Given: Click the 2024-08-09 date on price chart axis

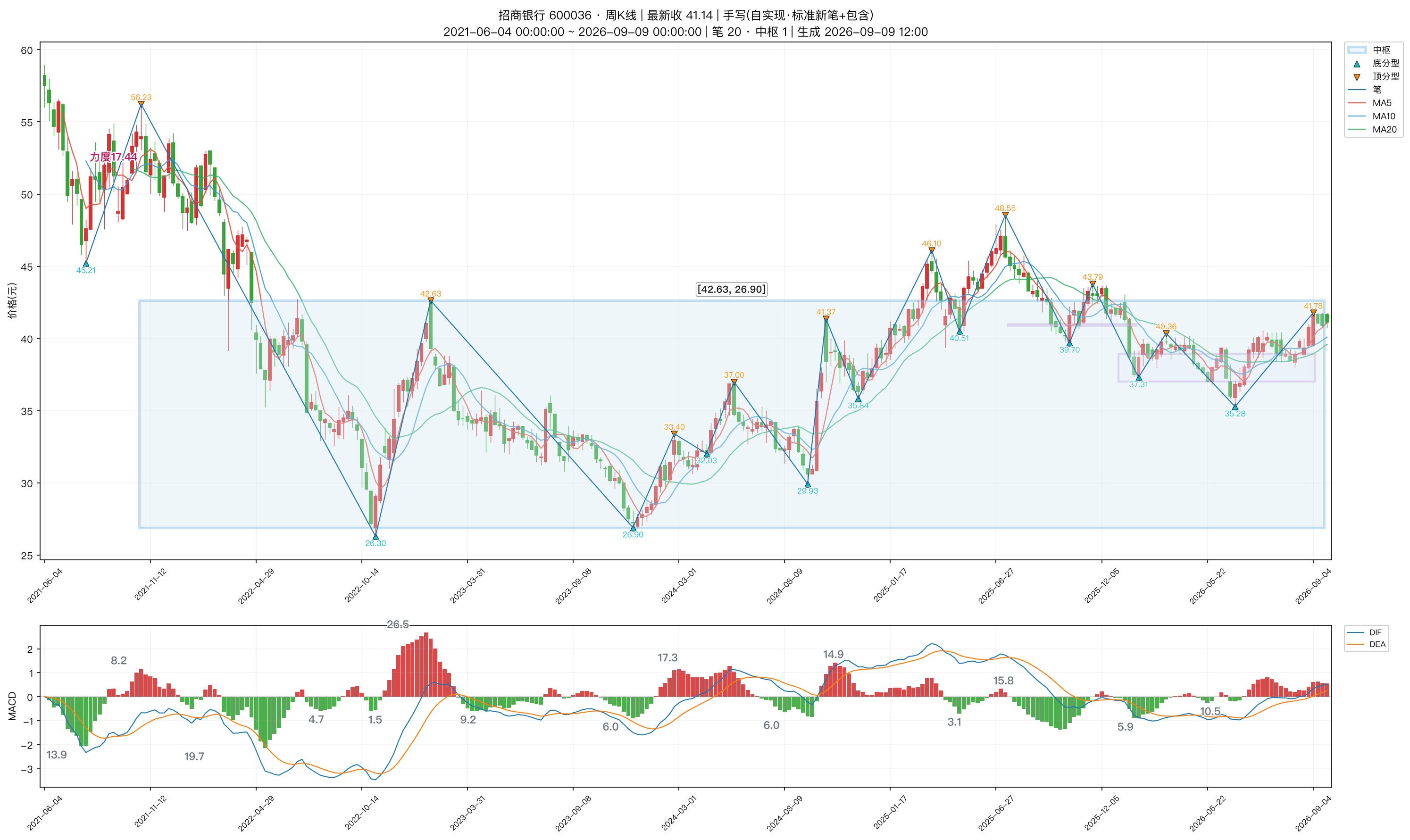Looking at the screenshot, I should tap(784, 586).
